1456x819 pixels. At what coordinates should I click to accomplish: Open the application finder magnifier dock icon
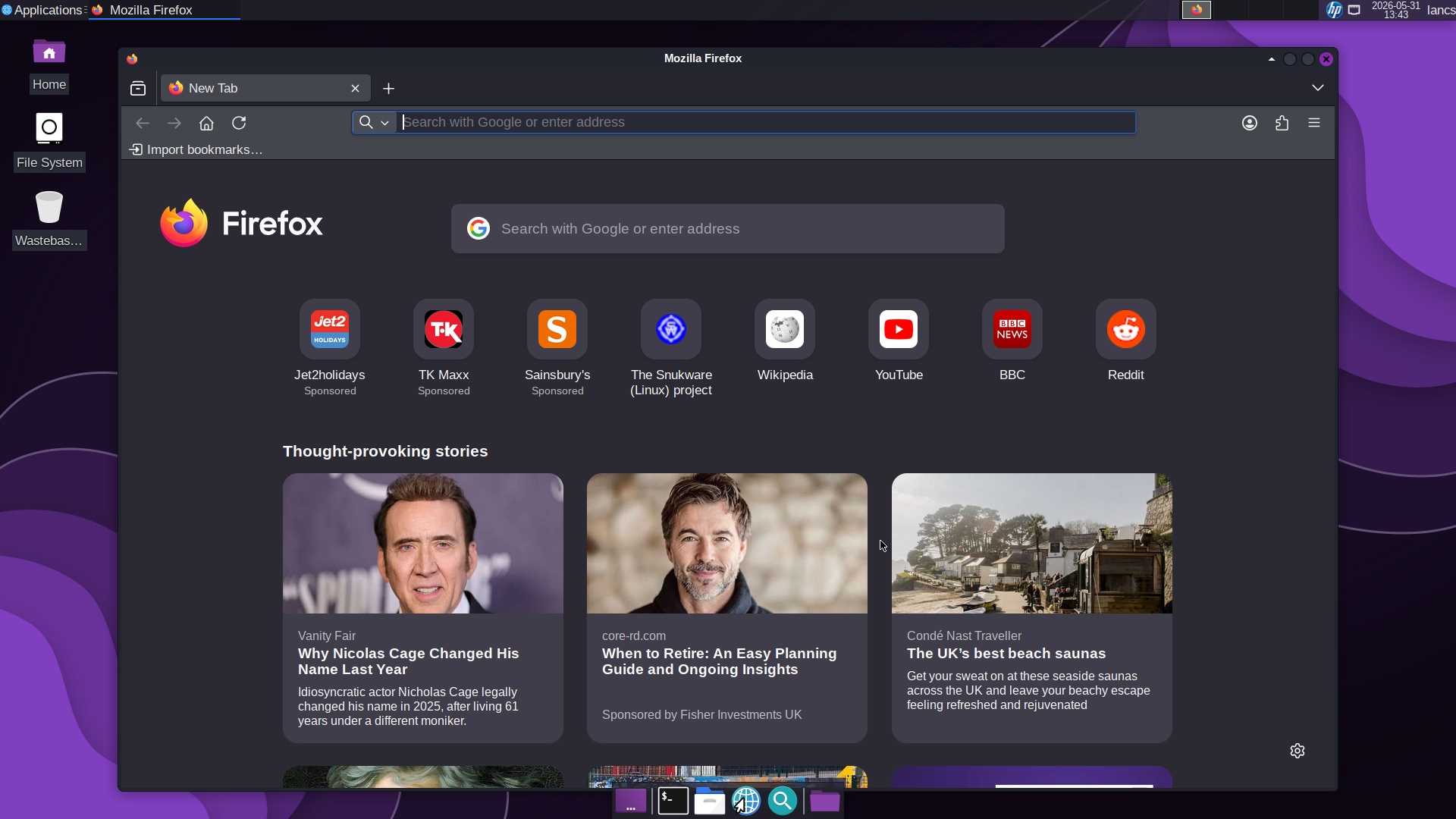783,801
